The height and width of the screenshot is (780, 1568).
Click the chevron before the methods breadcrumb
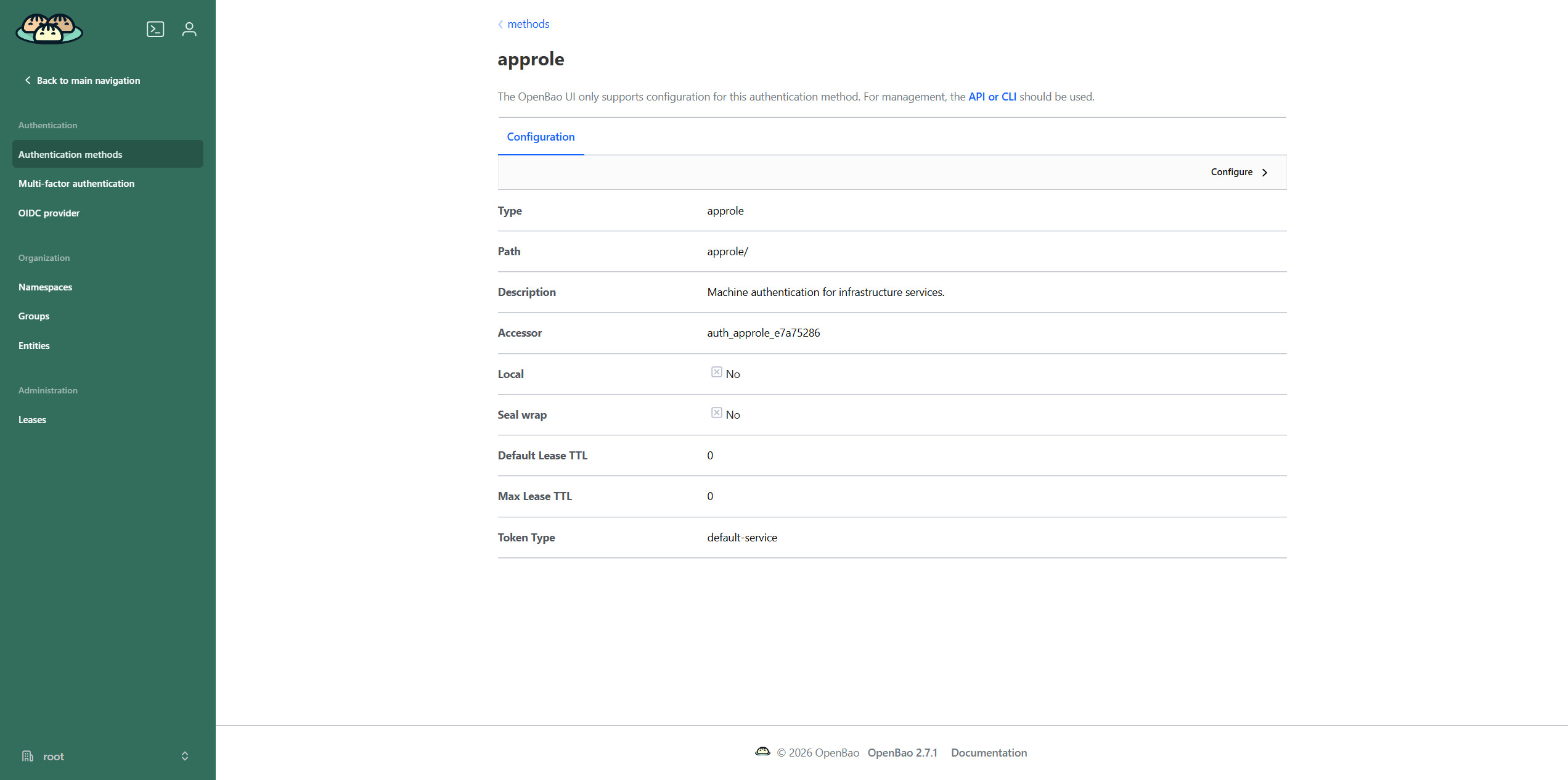[x=500, y=24]
